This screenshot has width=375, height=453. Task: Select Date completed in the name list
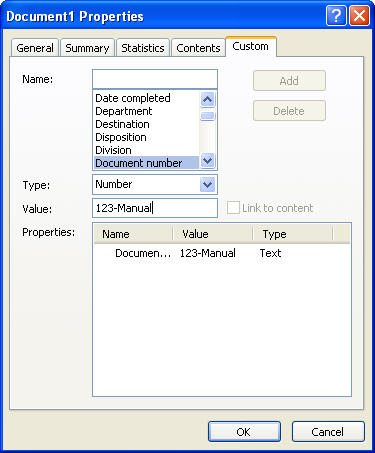click(147, 98)
